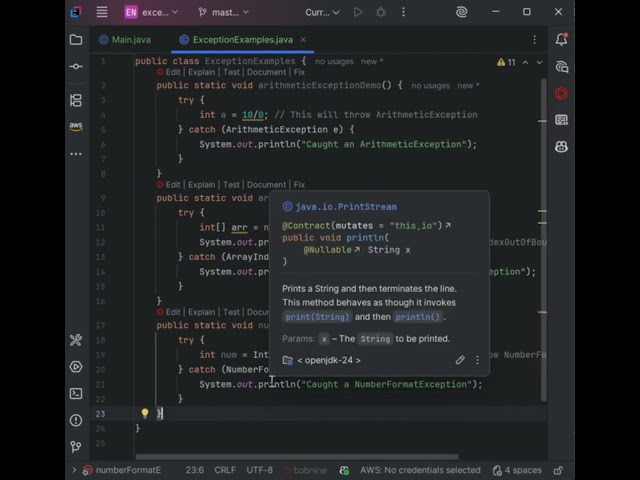
Task: Run the current configuration
Action: pyautogui.click(x=358, y=12)
